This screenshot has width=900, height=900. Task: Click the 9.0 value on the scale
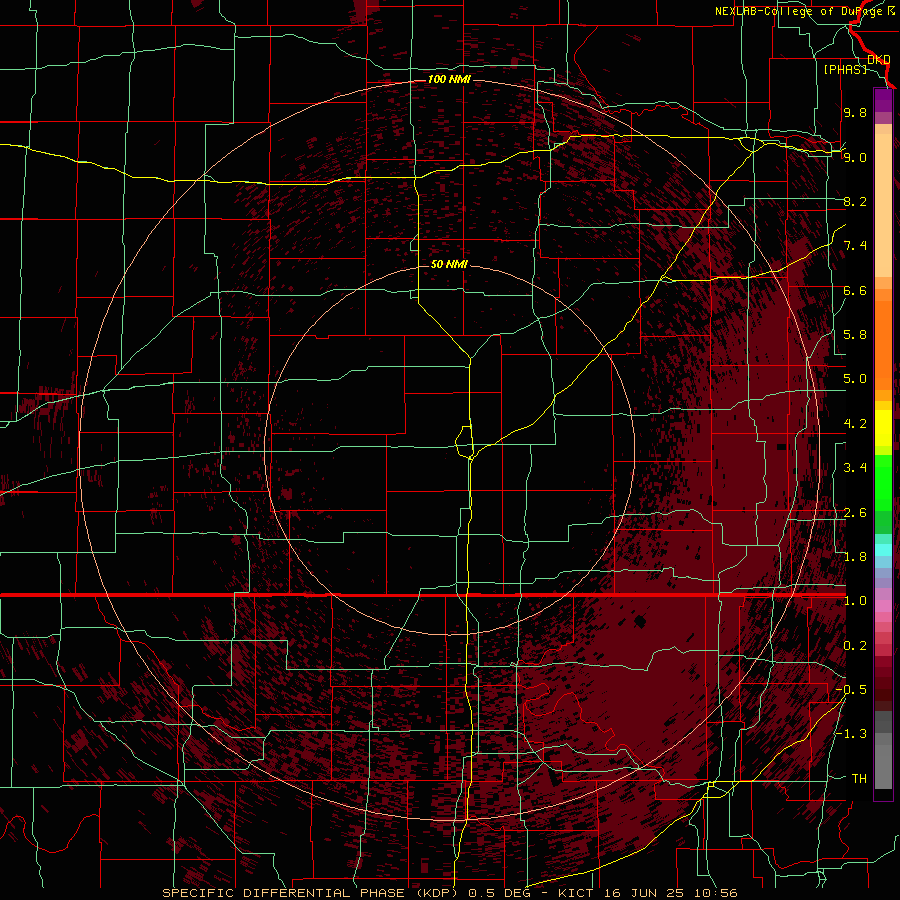(855, 157)
